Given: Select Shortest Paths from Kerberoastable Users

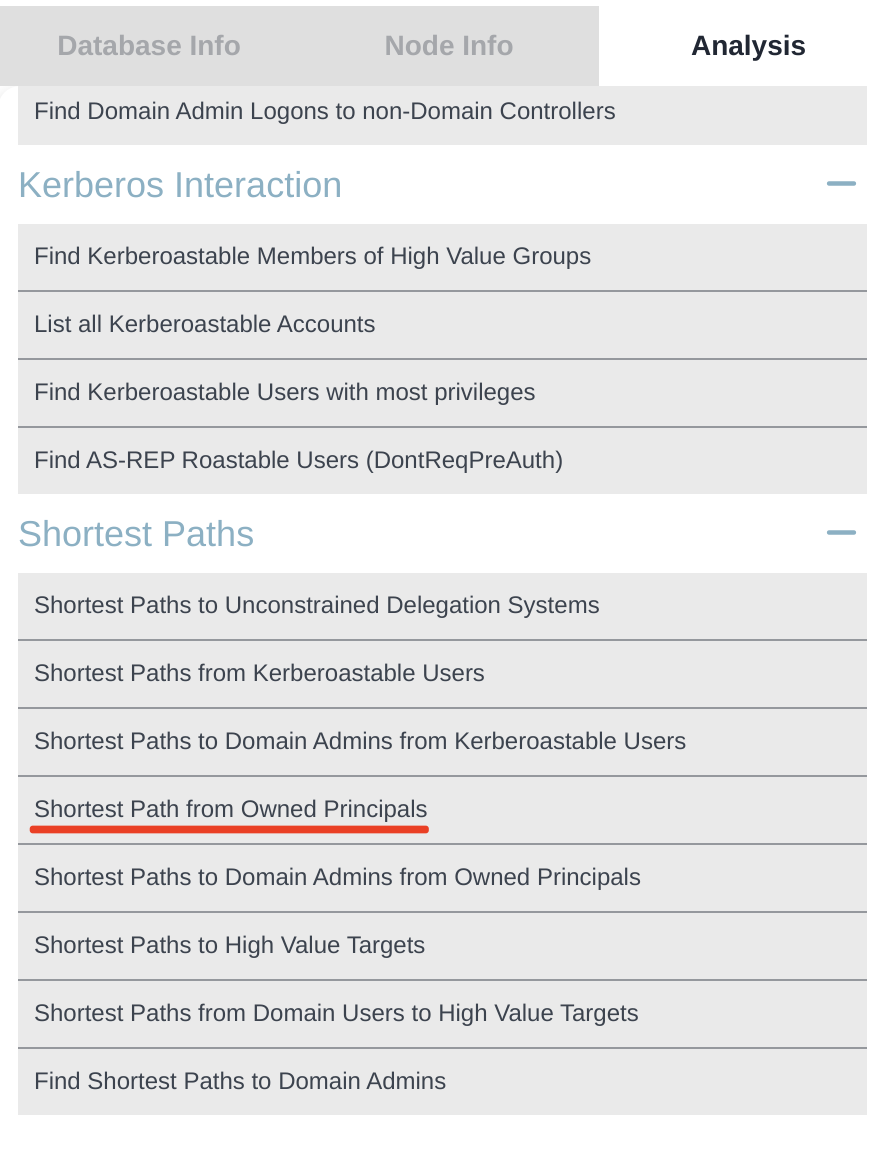Looking at the screenshot, I should click(x=259, y=674).
